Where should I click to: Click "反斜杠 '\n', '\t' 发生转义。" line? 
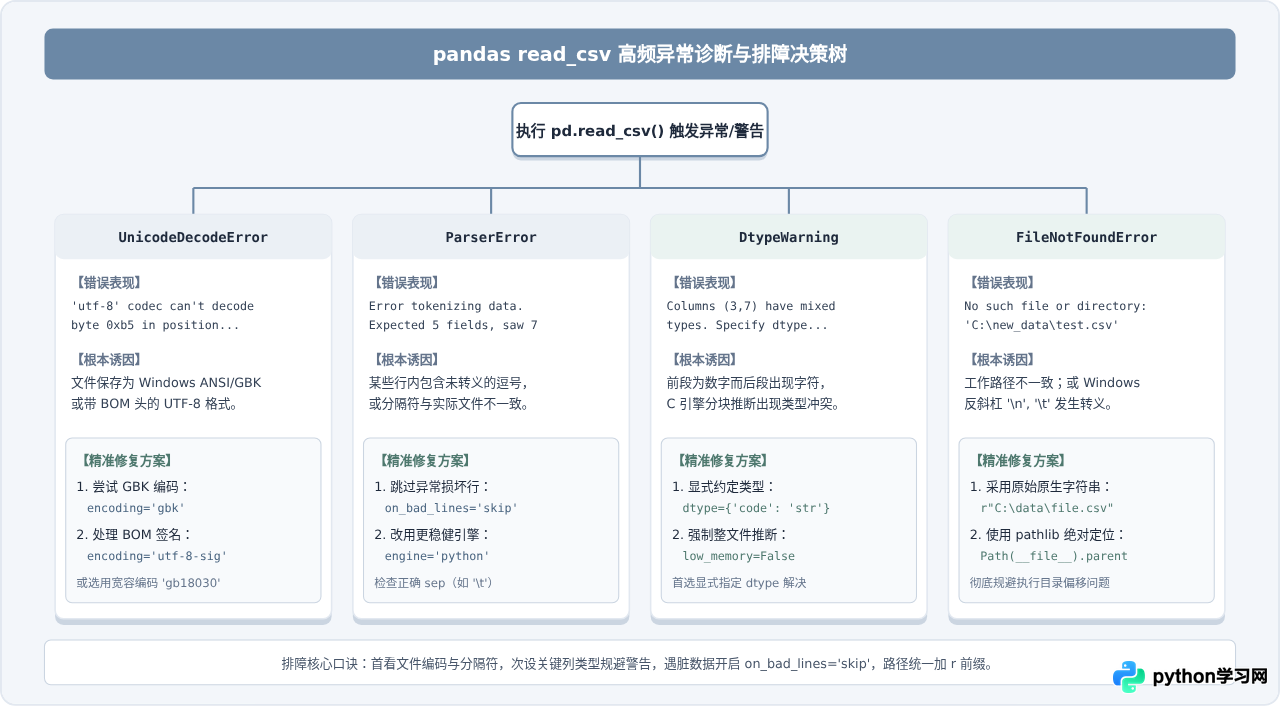[x=1050, y=403]
